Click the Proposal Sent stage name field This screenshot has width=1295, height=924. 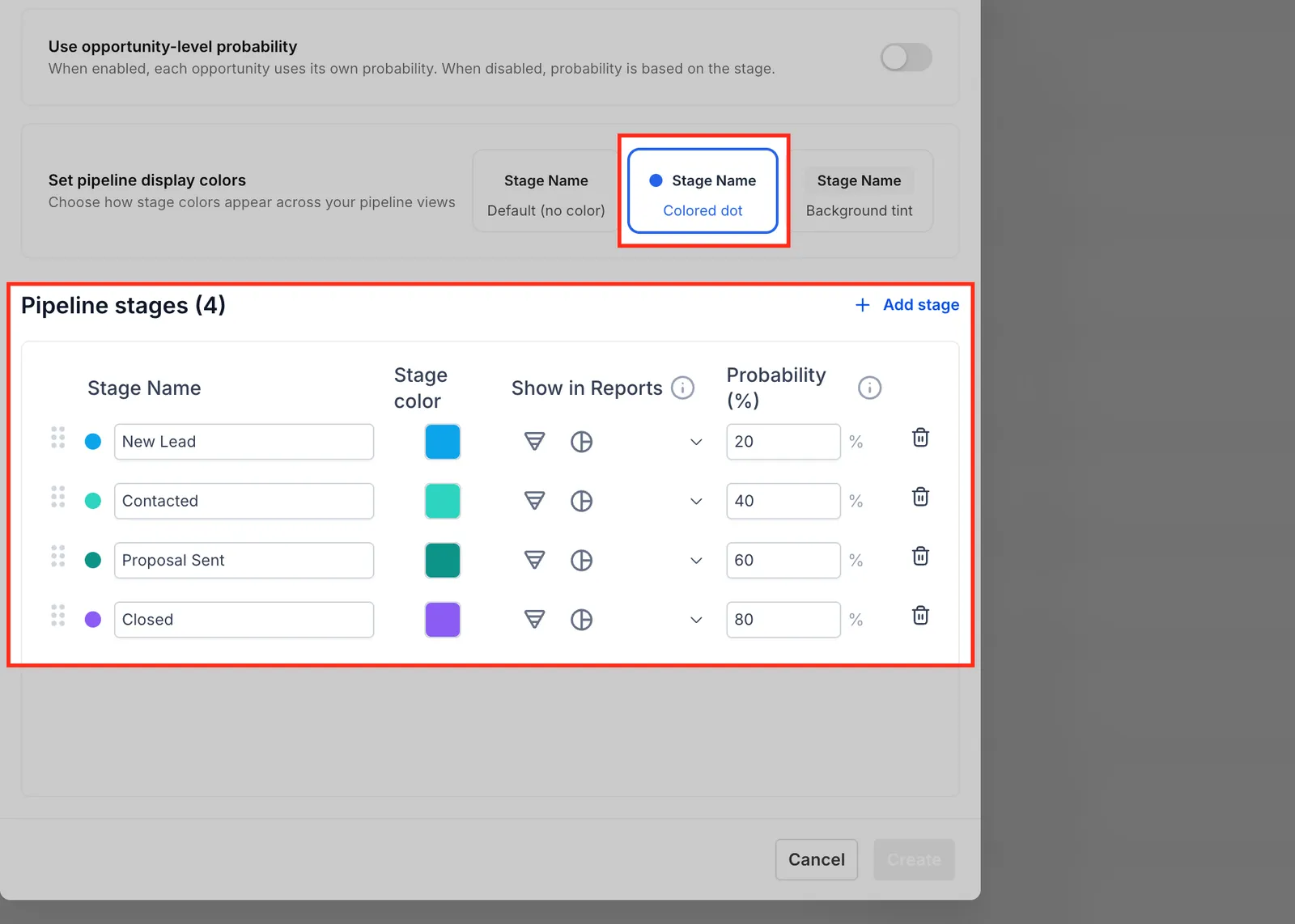click(x=244, y=560)
